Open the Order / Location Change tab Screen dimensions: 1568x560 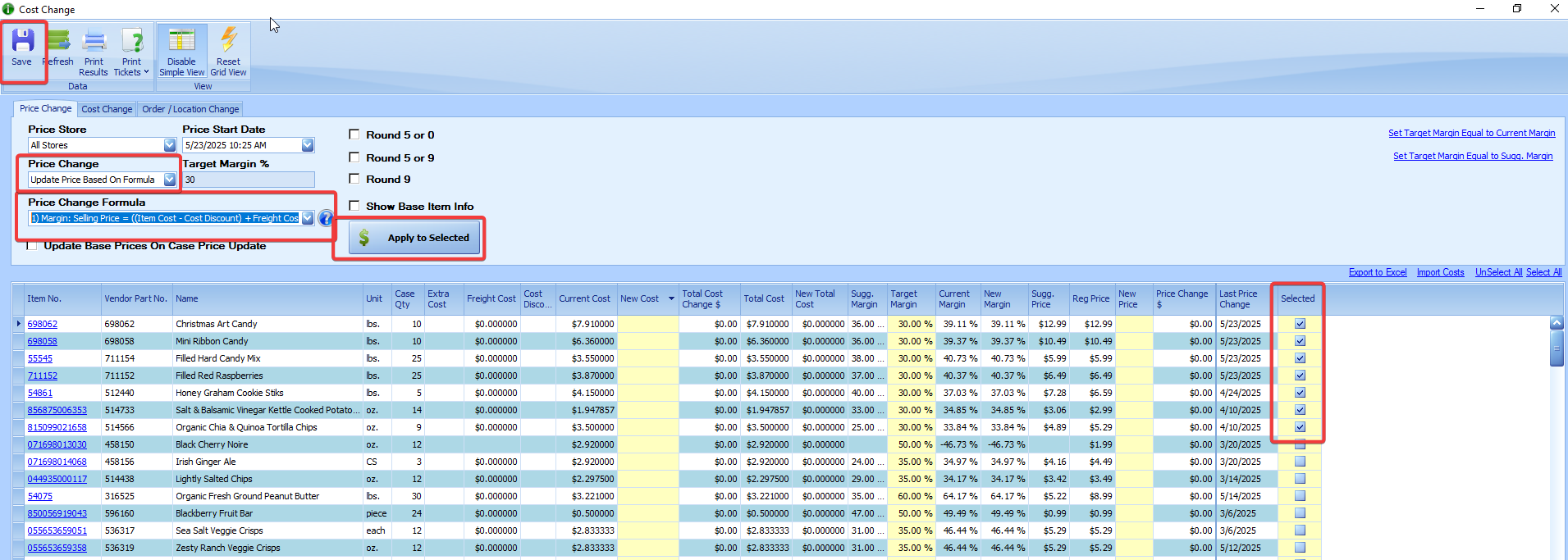190,109
